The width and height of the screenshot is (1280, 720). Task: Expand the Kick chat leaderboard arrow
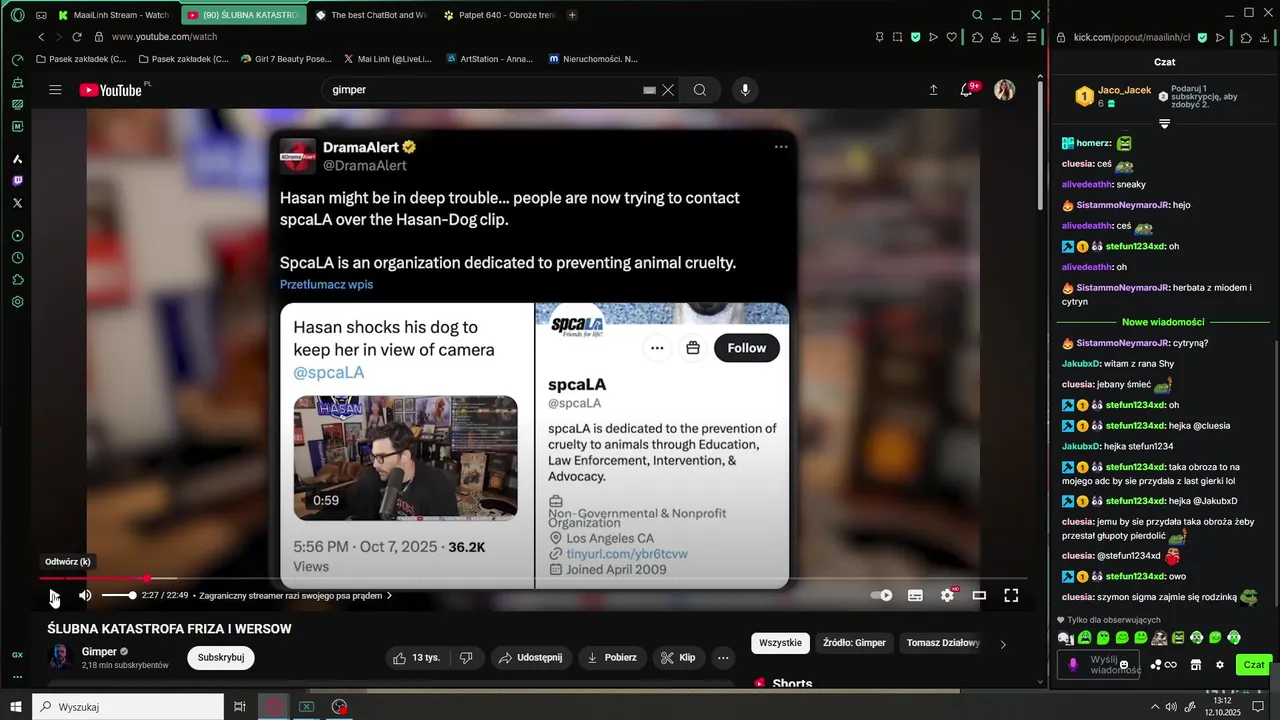[x=1164, y=124]
